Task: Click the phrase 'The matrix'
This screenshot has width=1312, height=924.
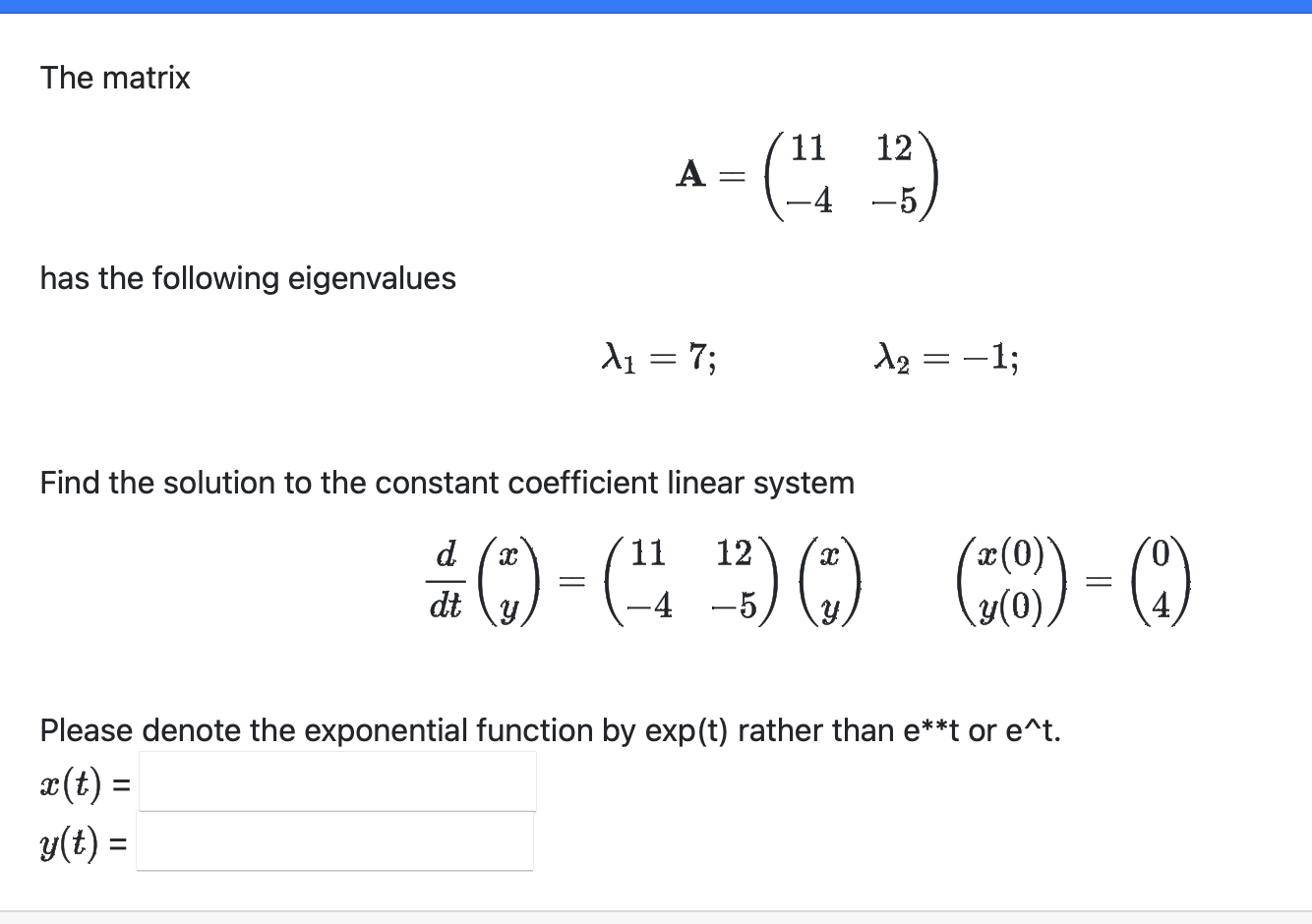Action: point(114,78)
